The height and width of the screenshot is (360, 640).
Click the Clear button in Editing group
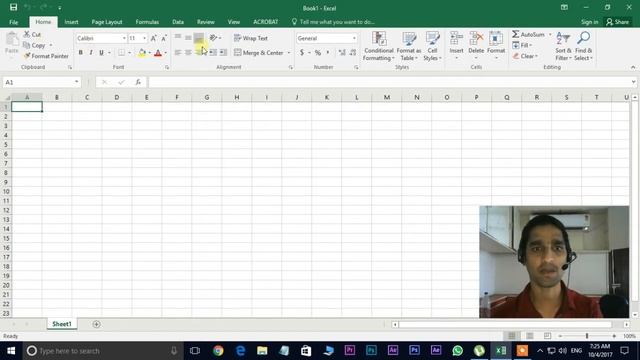click(526, 56)
